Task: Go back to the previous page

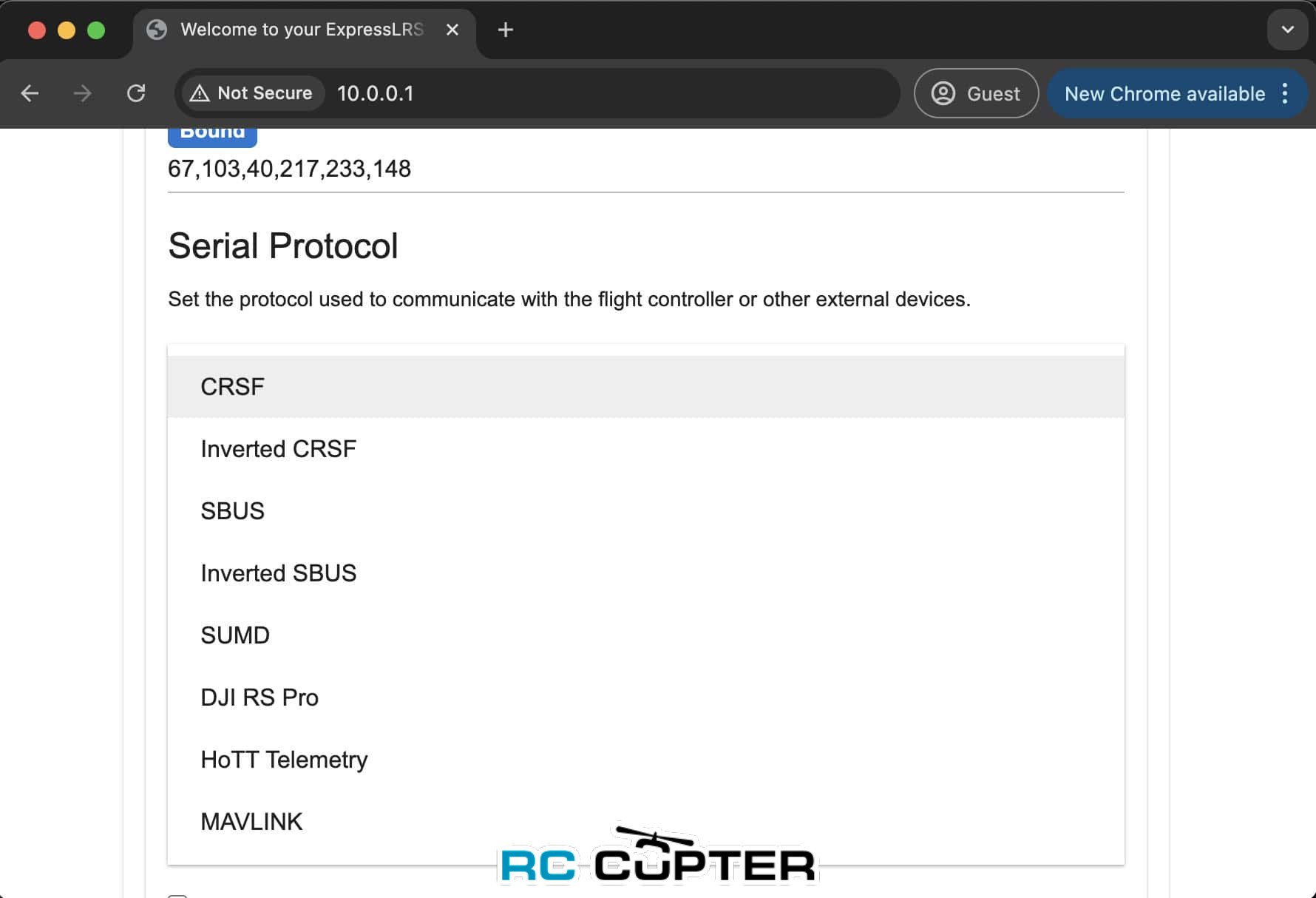Action: point(30,93)
